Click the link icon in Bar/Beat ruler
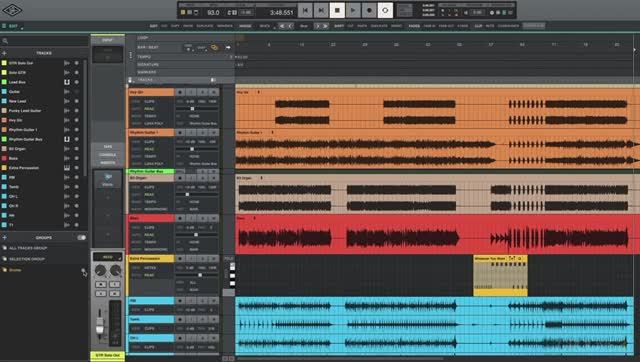Screen dimensions: 640x362 pyautogui.click(x=214, y=47)
